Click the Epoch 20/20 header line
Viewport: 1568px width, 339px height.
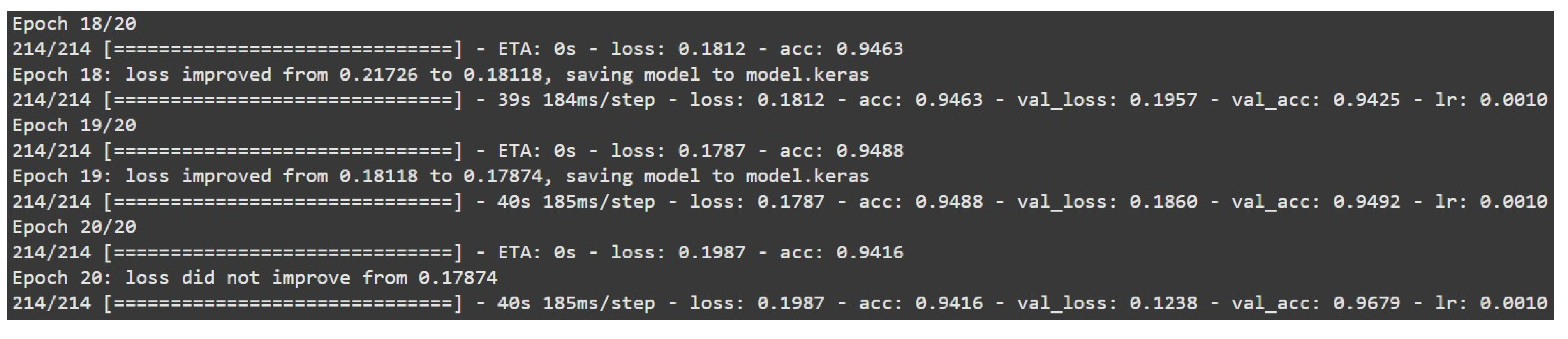pyautogui.click(x=74, y=227)
